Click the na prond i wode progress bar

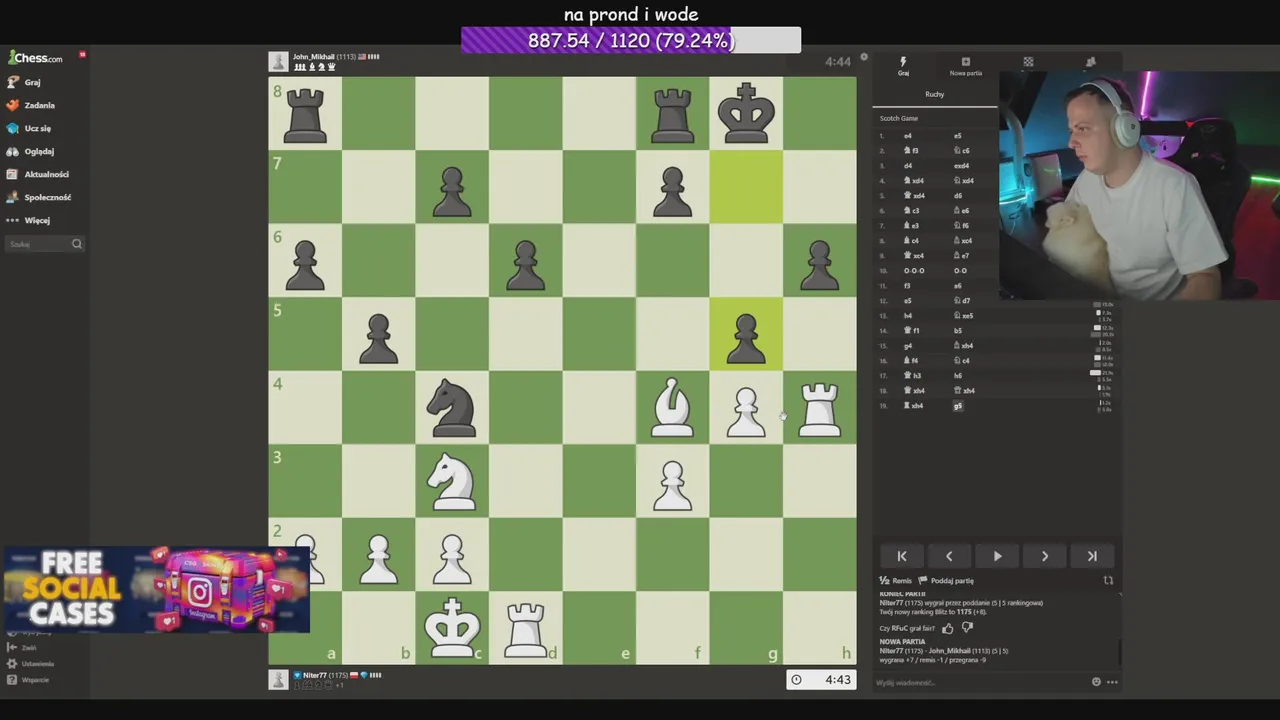[x=631, y=41]
